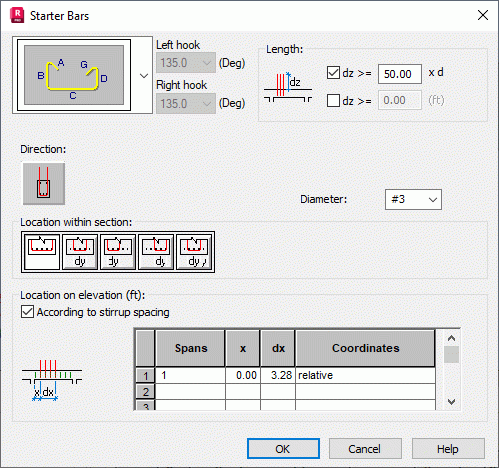Open the Diameter #3 dropdown
The width and height of the screenshot is (499, 468).
[413, 199]
